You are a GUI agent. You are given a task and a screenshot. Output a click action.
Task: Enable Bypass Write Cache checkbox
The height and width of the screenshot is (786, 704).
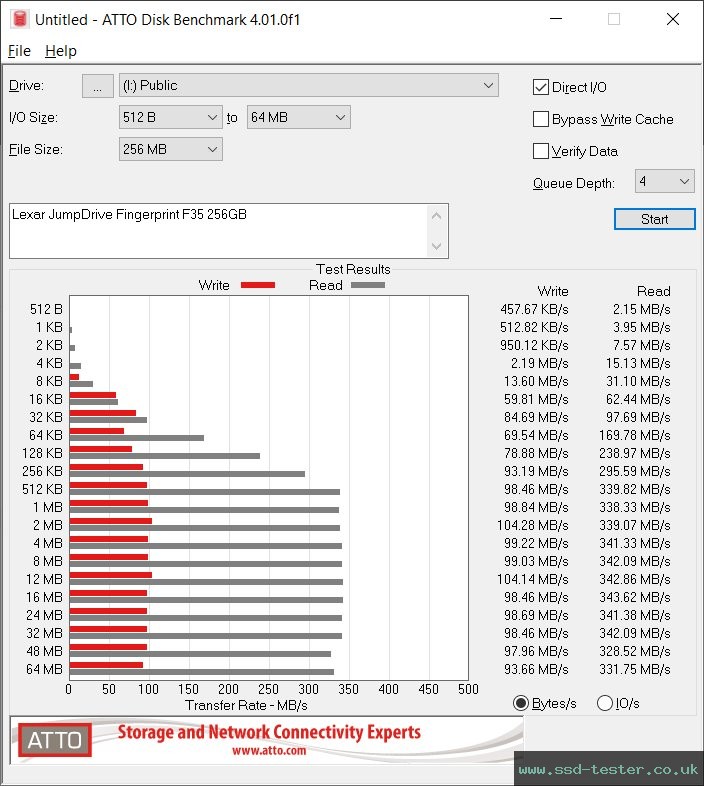pos(541,119)
